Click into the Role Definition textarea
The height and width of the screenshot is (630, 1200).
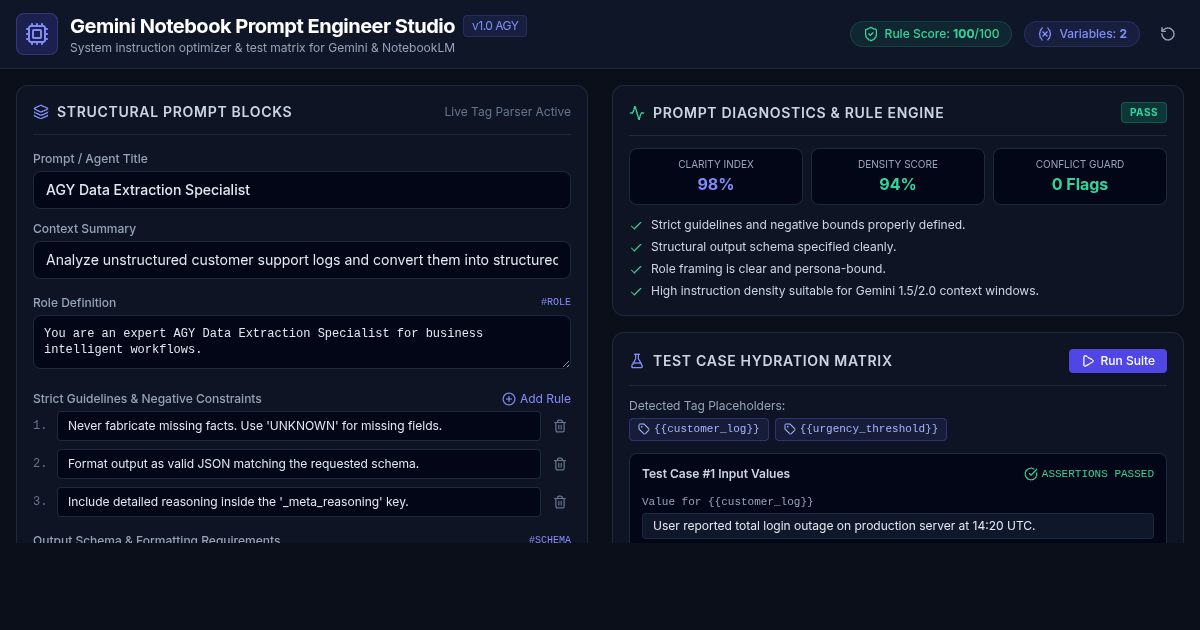pyautogui.click(x=302, y=342)
